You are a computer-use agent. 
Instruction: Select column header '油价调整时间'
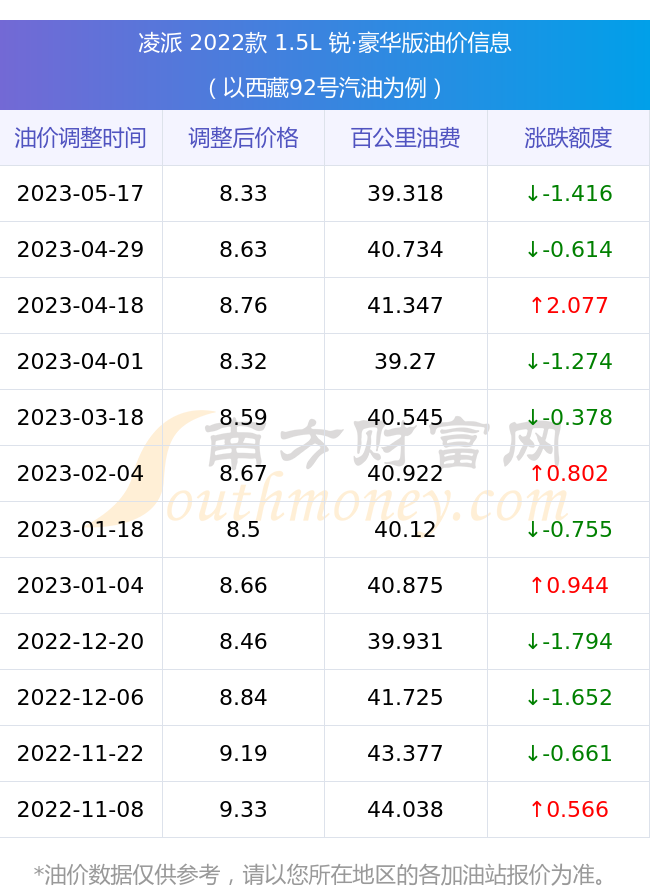pyautogui.click(x=81, y=138)
